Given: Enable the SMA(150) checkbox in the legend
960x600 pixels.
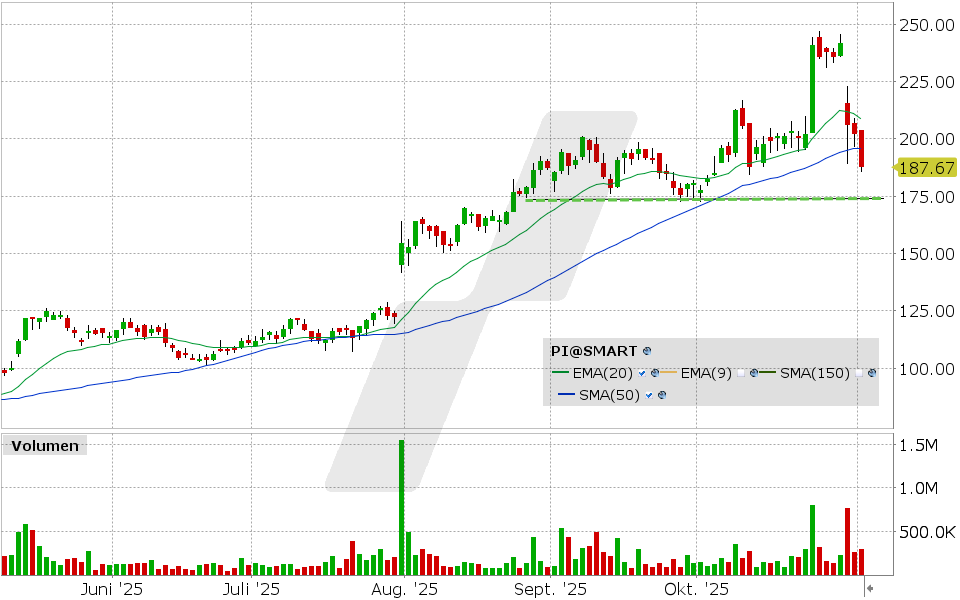Looking at the screenshot, I should pyautogui.click(x=858, y=372).
